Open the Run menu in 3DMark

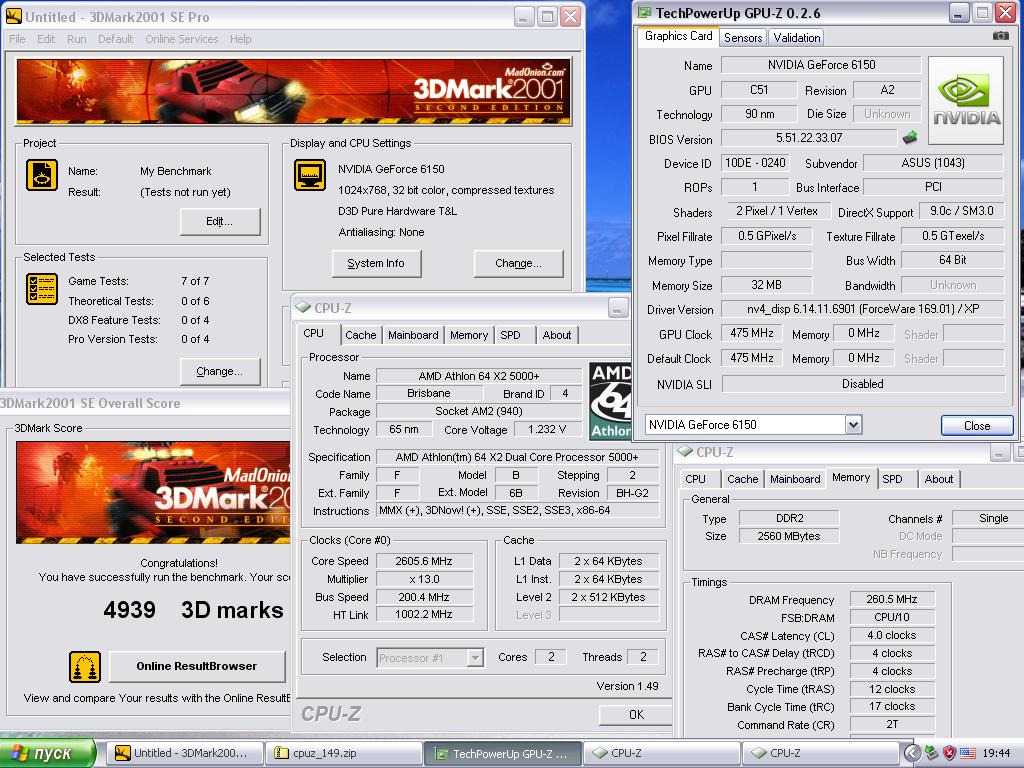point(76,39)
